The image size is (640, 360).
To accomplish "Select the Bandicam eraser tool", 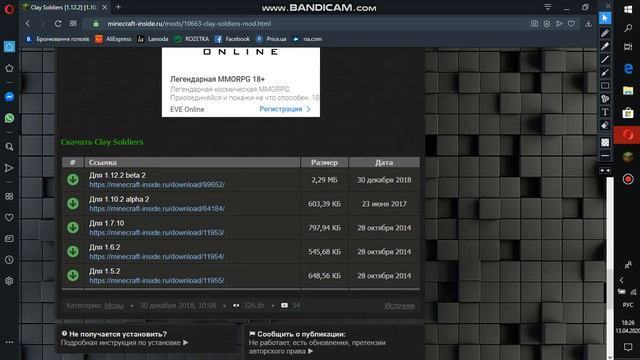I will pos(605,125).
